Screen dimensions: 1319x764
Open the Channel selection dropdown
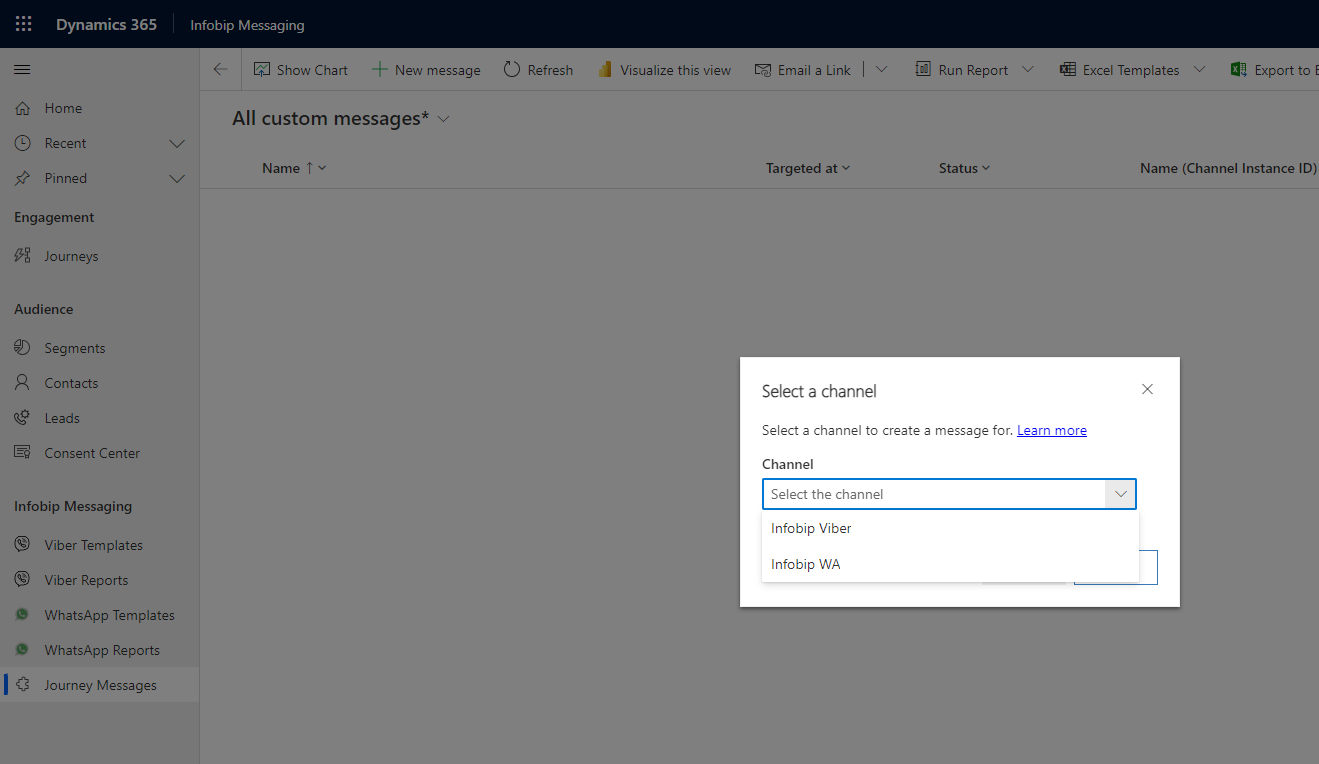[x=1120, y=493]
